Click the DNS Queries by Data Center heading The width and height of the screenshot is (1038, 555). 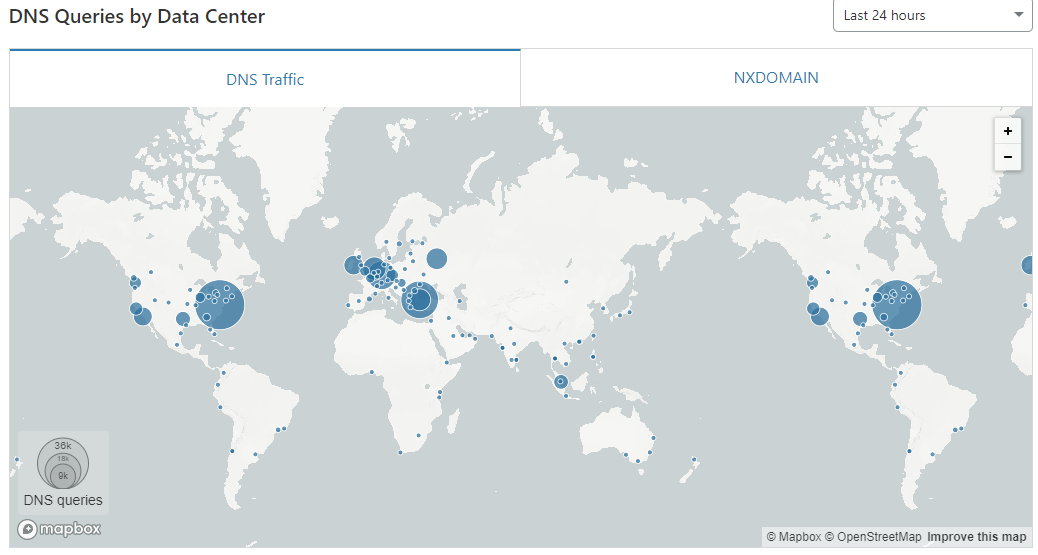click(137, 16)
